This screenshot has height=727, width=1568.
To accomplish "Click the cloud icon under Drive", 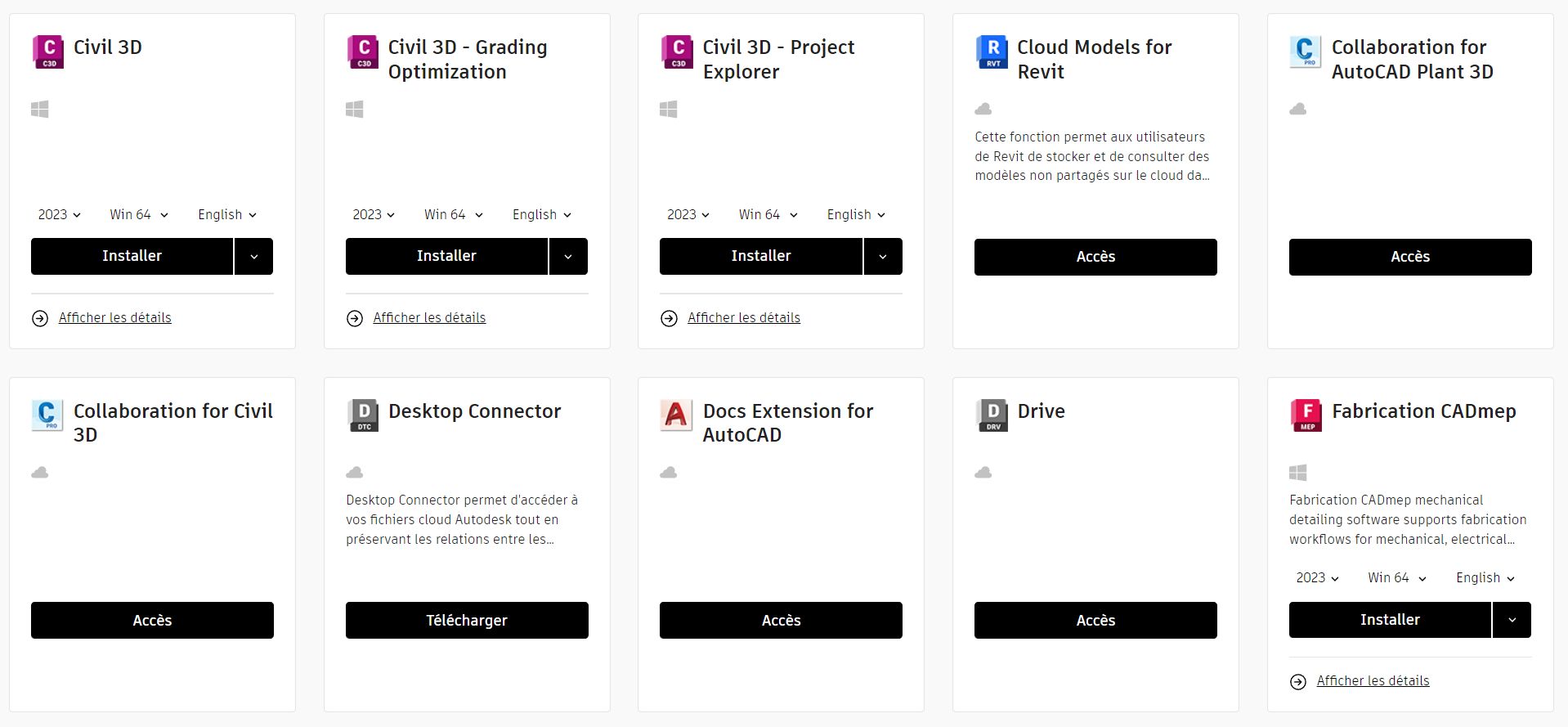I will pyautogui.click(x=982, y=473).
